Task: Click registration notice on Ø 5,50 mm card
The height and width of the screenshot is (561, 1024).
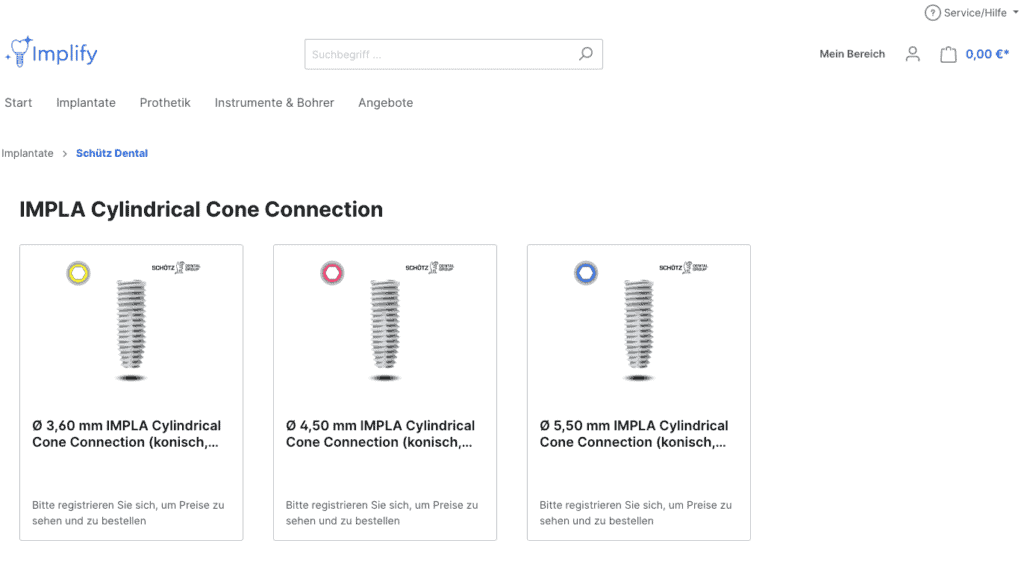Action: tap(635, 513)
